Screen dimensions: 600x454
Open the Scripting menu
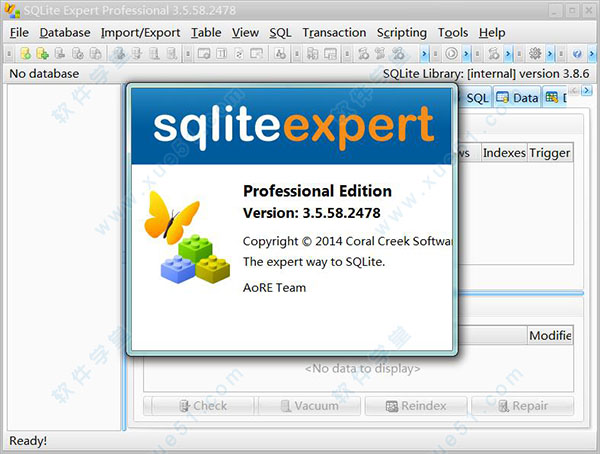point(402,33)
